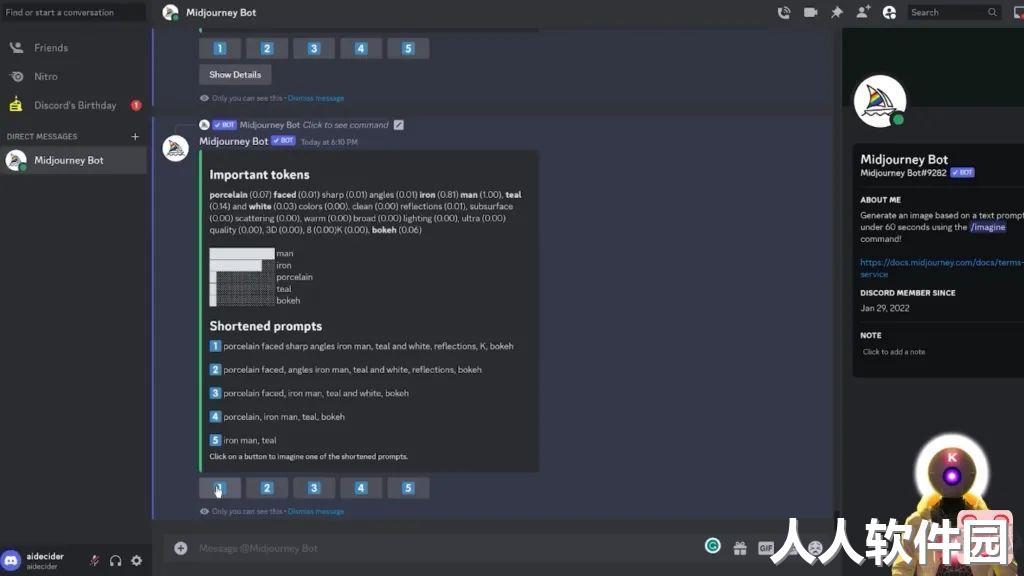Click the /imagine command mention
The image size is (1024, 576).
point(987,227)
